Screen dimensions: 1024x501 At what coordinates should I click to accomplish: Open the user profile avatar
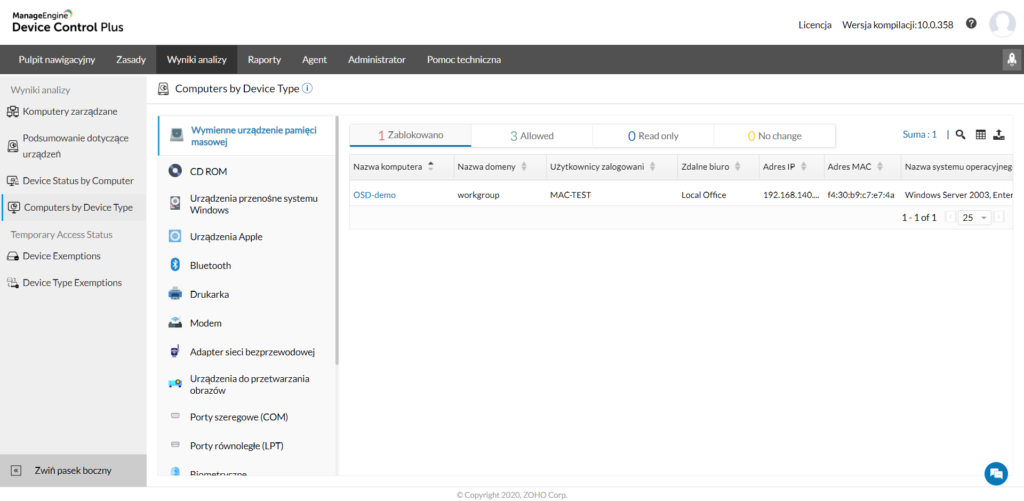click(x=1001, y=23)
